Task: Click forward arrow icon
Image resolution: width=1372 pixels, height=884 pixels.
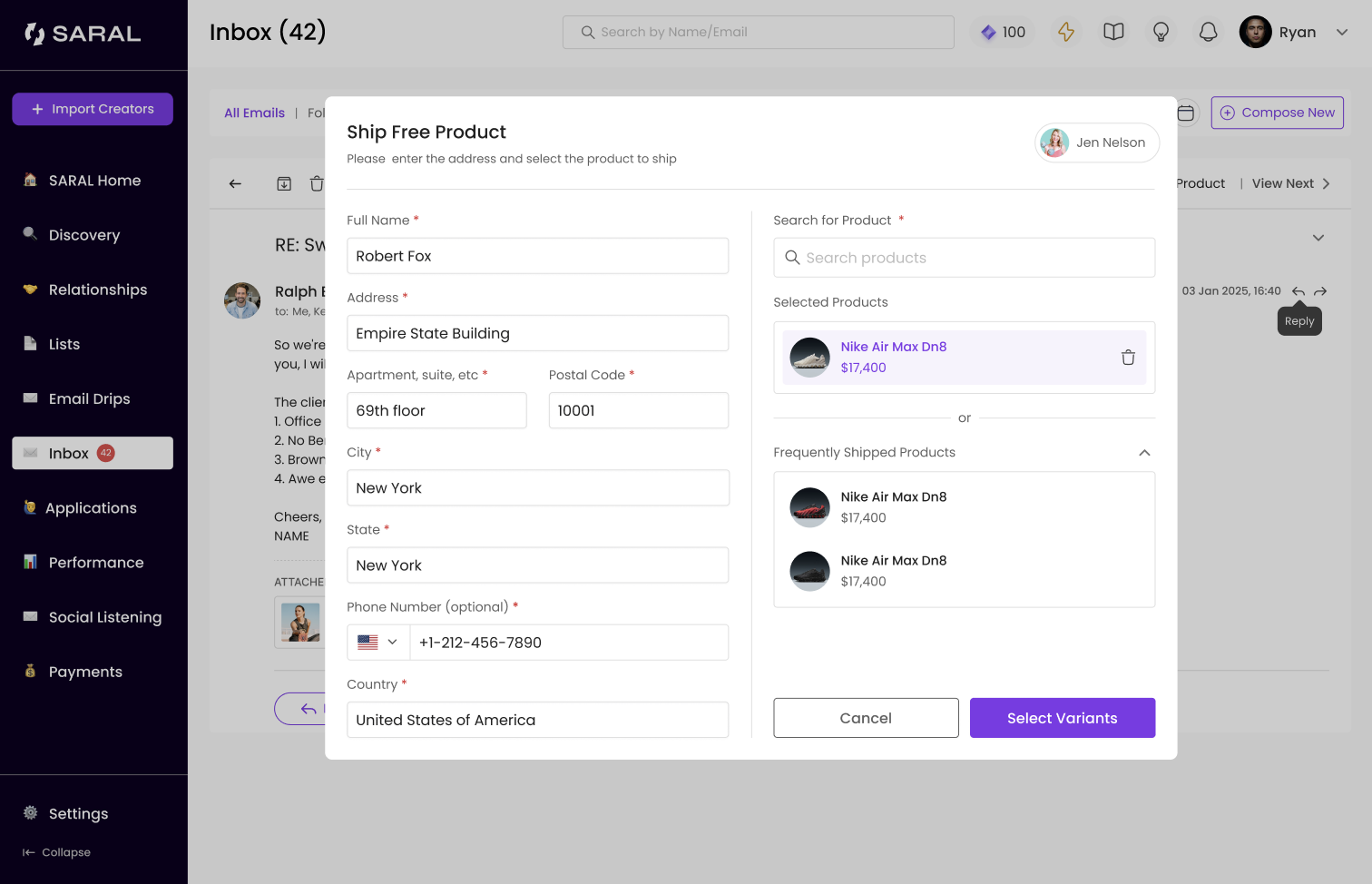Action: (1320, 291)
